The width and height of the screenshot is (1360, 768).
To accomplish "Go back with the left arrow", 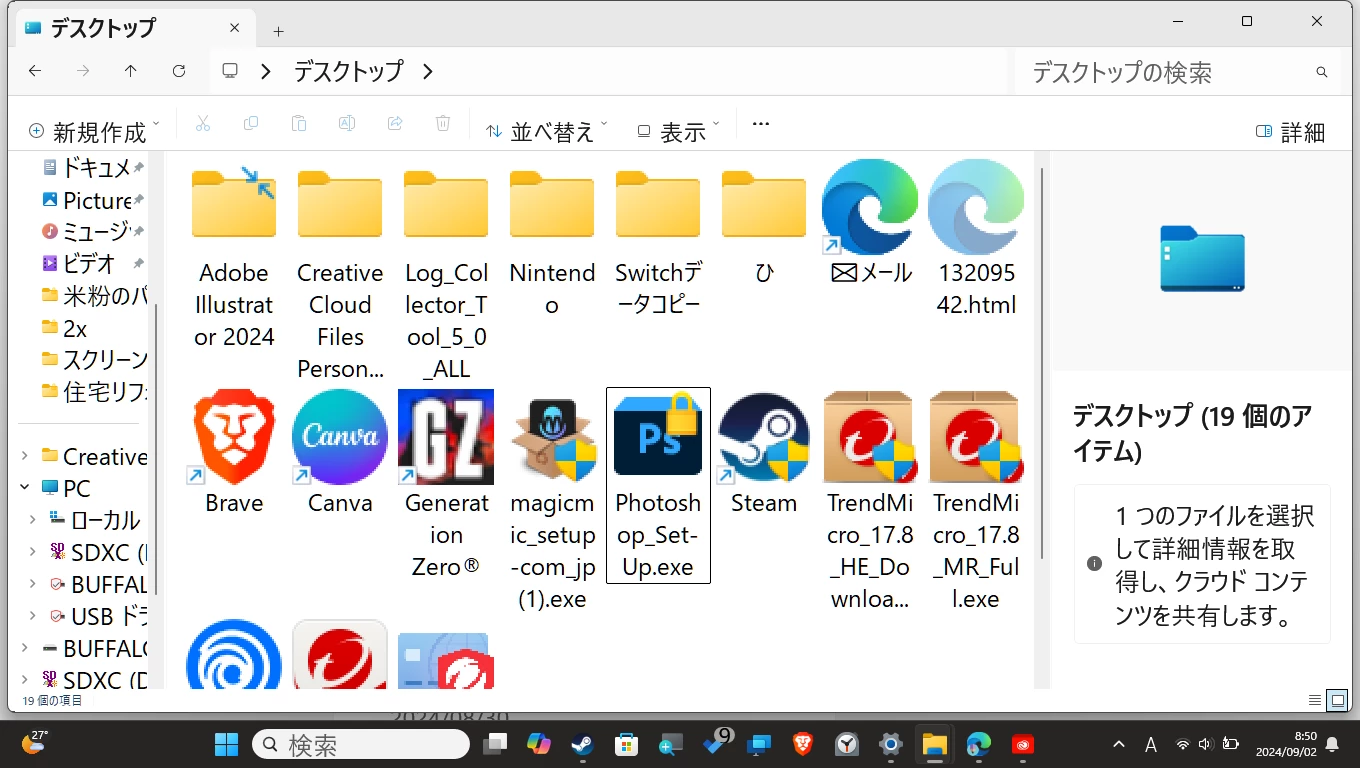I will 35,71.
